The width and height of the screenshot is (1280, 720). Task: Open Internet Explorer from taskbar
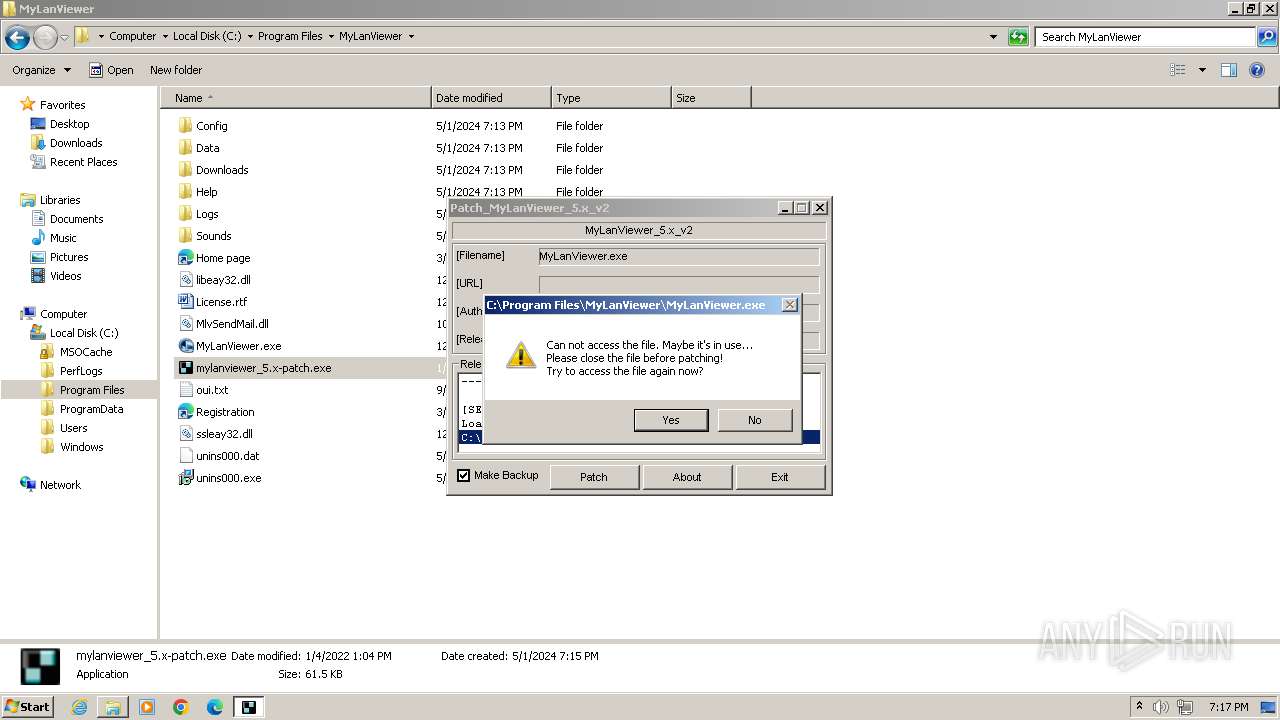pyautogui.click(x=80, y=707)
